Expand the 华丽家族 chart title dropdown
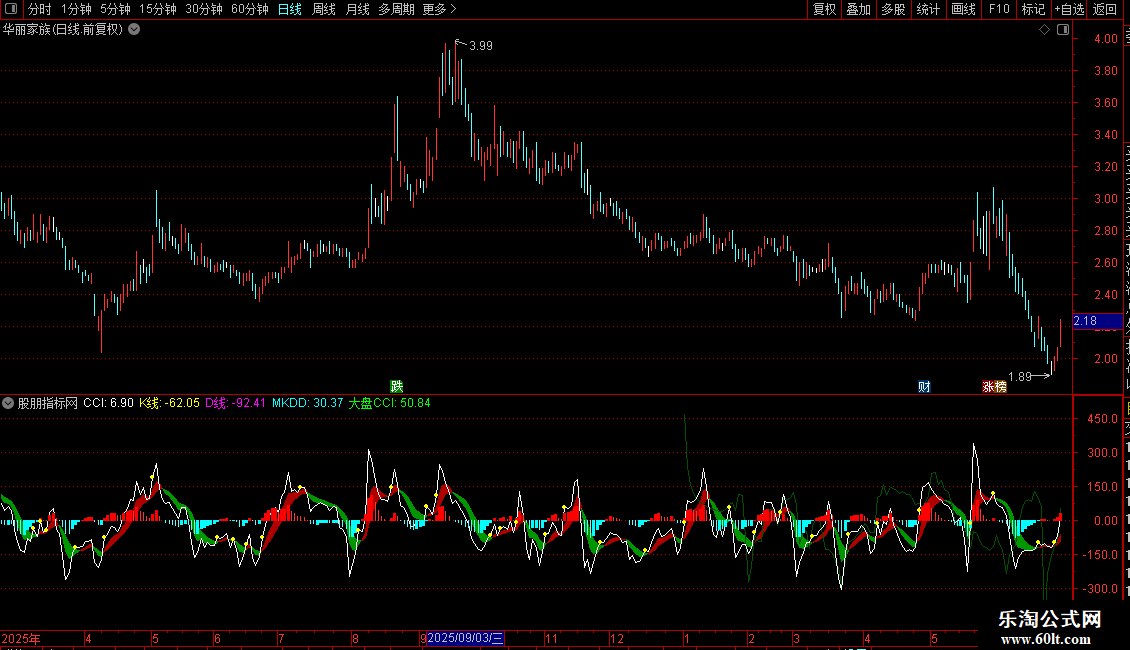The image size is (1130, 650). pyautogui.click(x=134, y=30)
